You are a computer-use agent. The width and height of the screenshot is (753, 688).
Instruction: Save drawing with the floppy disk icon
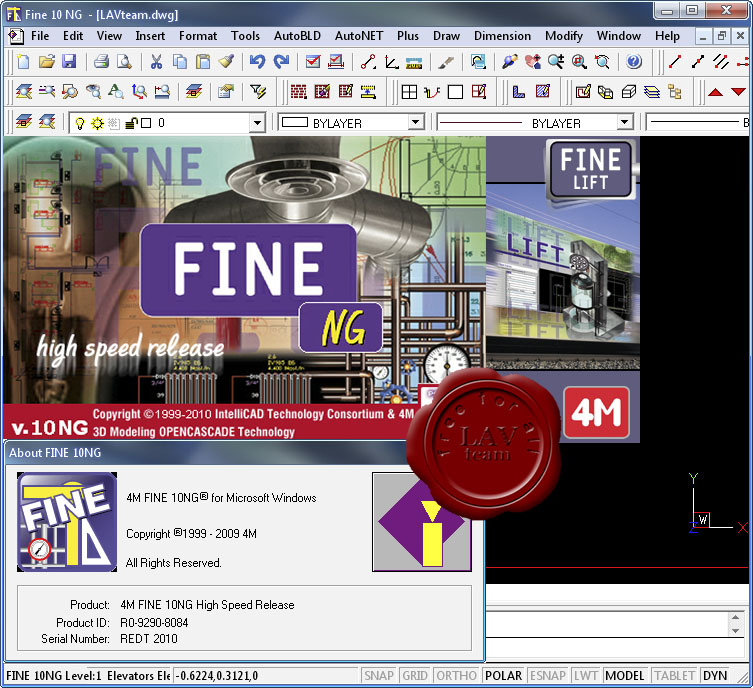click(69, 61)
